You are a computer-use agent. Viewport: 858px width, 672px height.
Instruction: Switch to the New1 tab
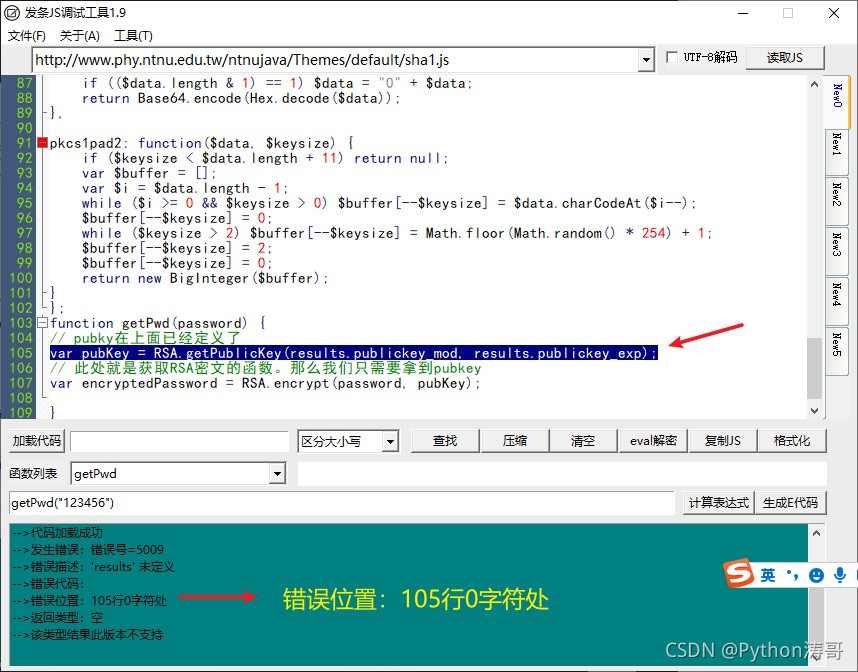click(837, 152)
